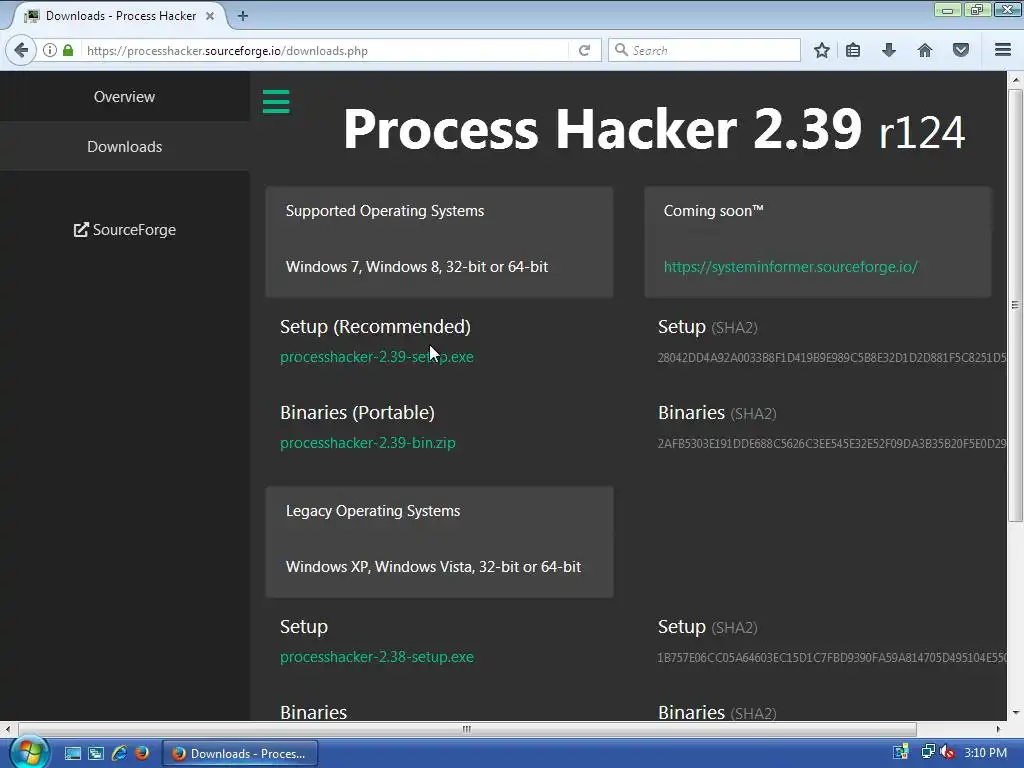The image size is (1024, 768).
Task: Launch Firefox from quick launch
Action: click(142, 753)
